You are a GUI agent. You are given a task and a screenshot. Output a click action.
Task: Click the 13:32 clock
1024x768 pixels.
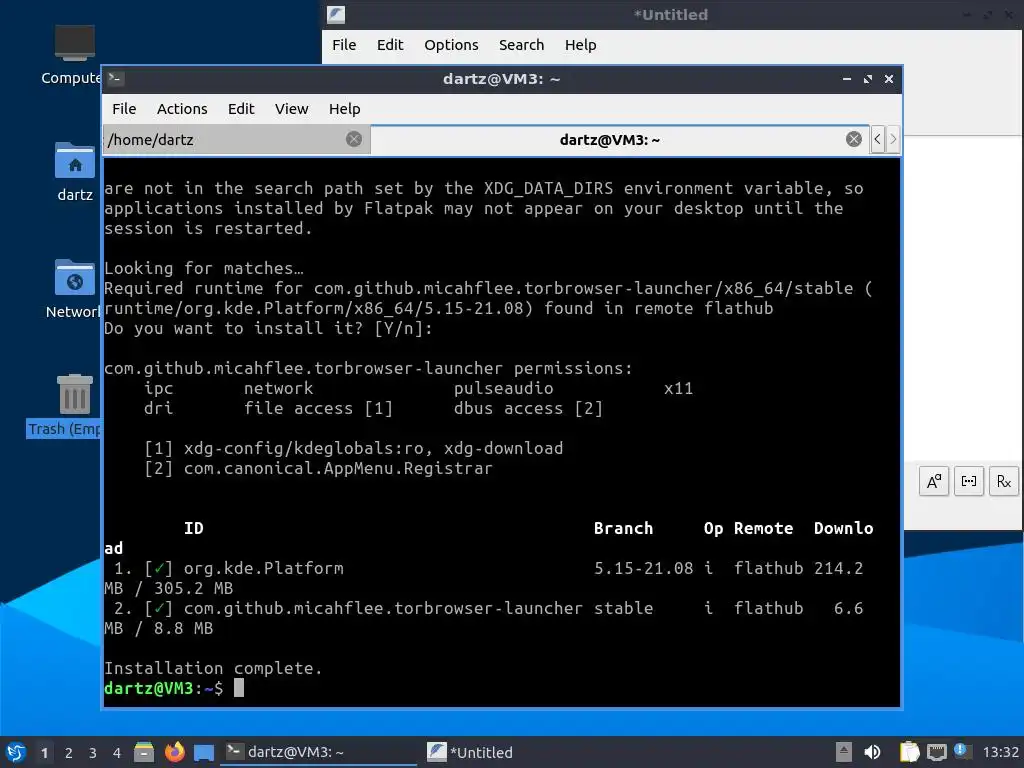(1000, 752)
